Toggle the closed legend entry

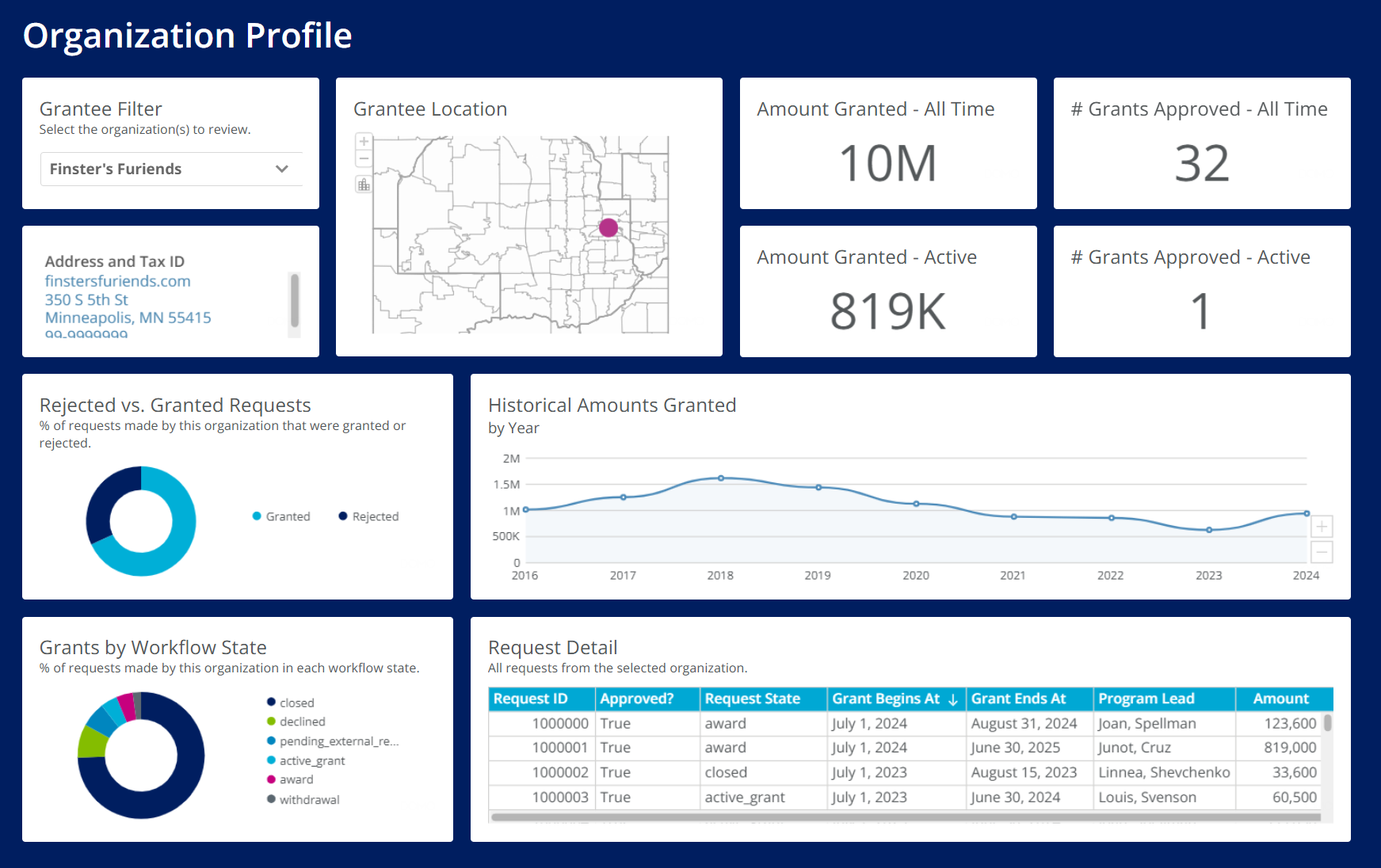pyautogui.click(x=291, y=702)
